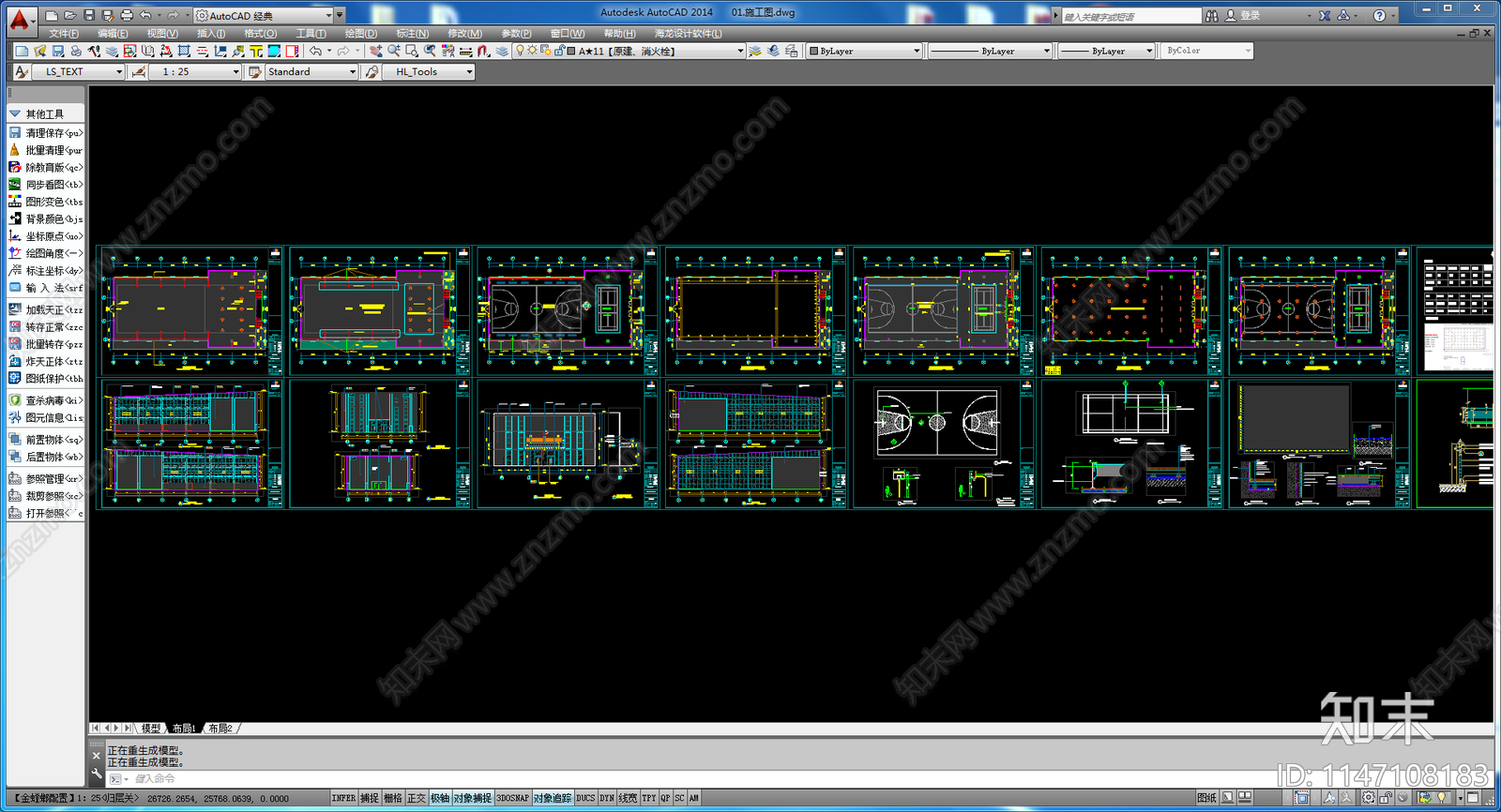Click the table style icon beside Standard
The image size is (1501, 812).
(x=254, y=71)
